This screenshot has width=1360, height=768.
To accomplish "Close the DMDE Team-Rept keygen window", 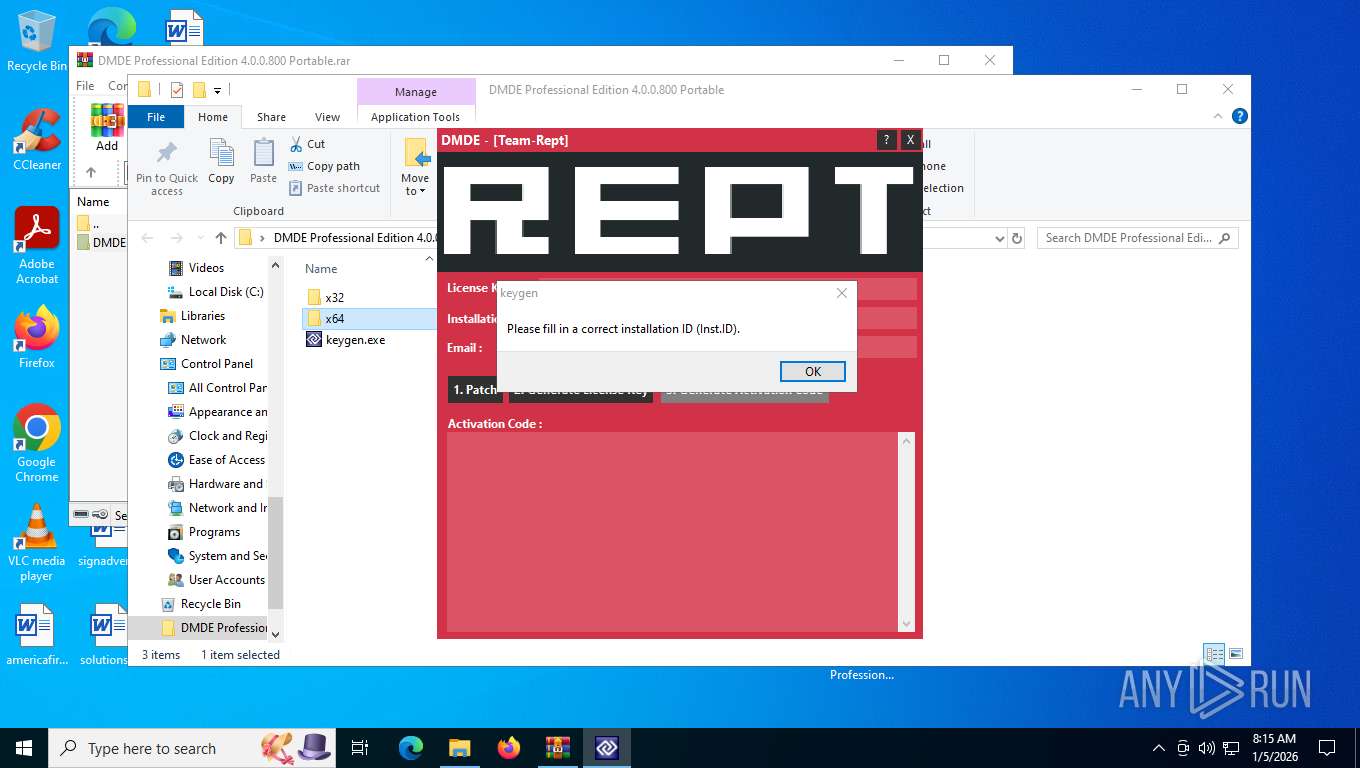I will 909,140.
